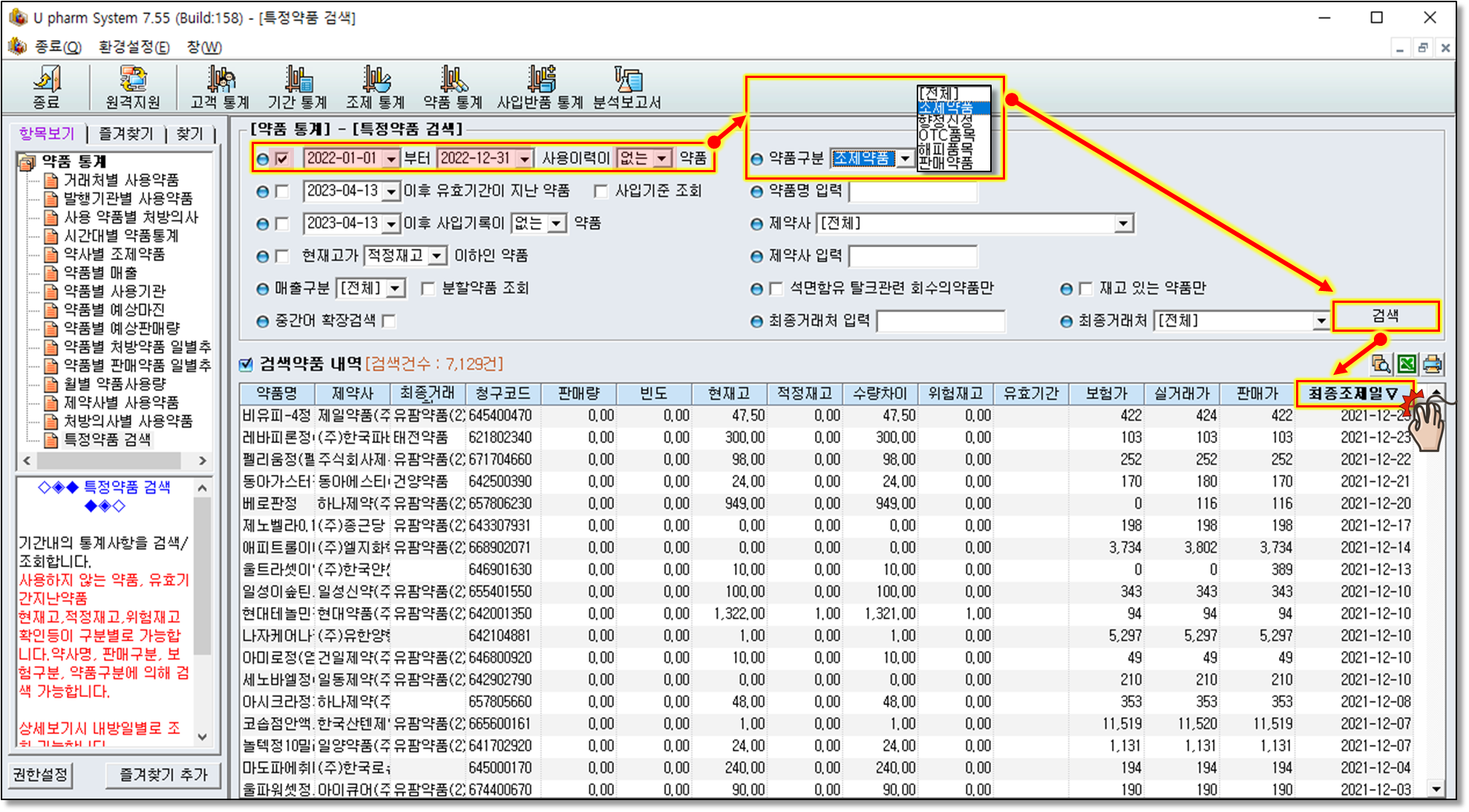
Task: Export results with the Excel icon
Action: [x=1407, y=364]
